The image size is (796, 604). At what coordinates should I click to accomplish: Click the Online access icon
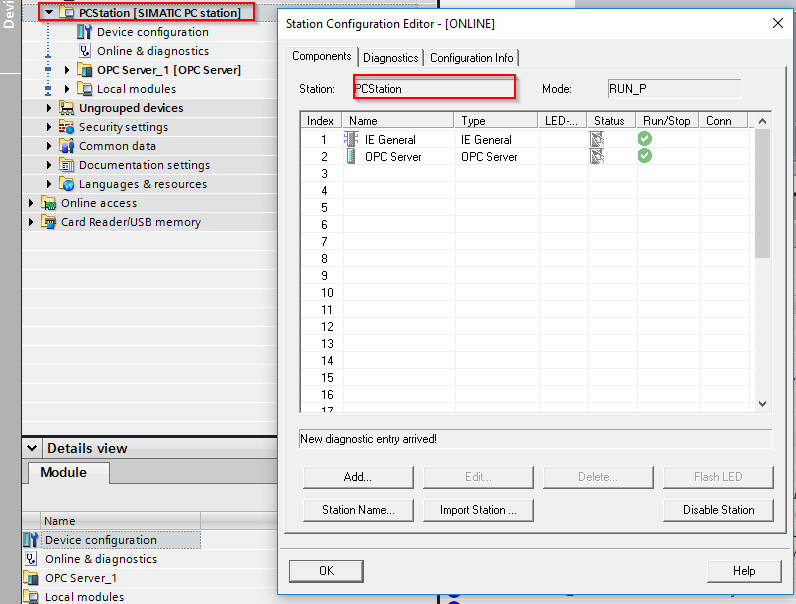[49, 203]
